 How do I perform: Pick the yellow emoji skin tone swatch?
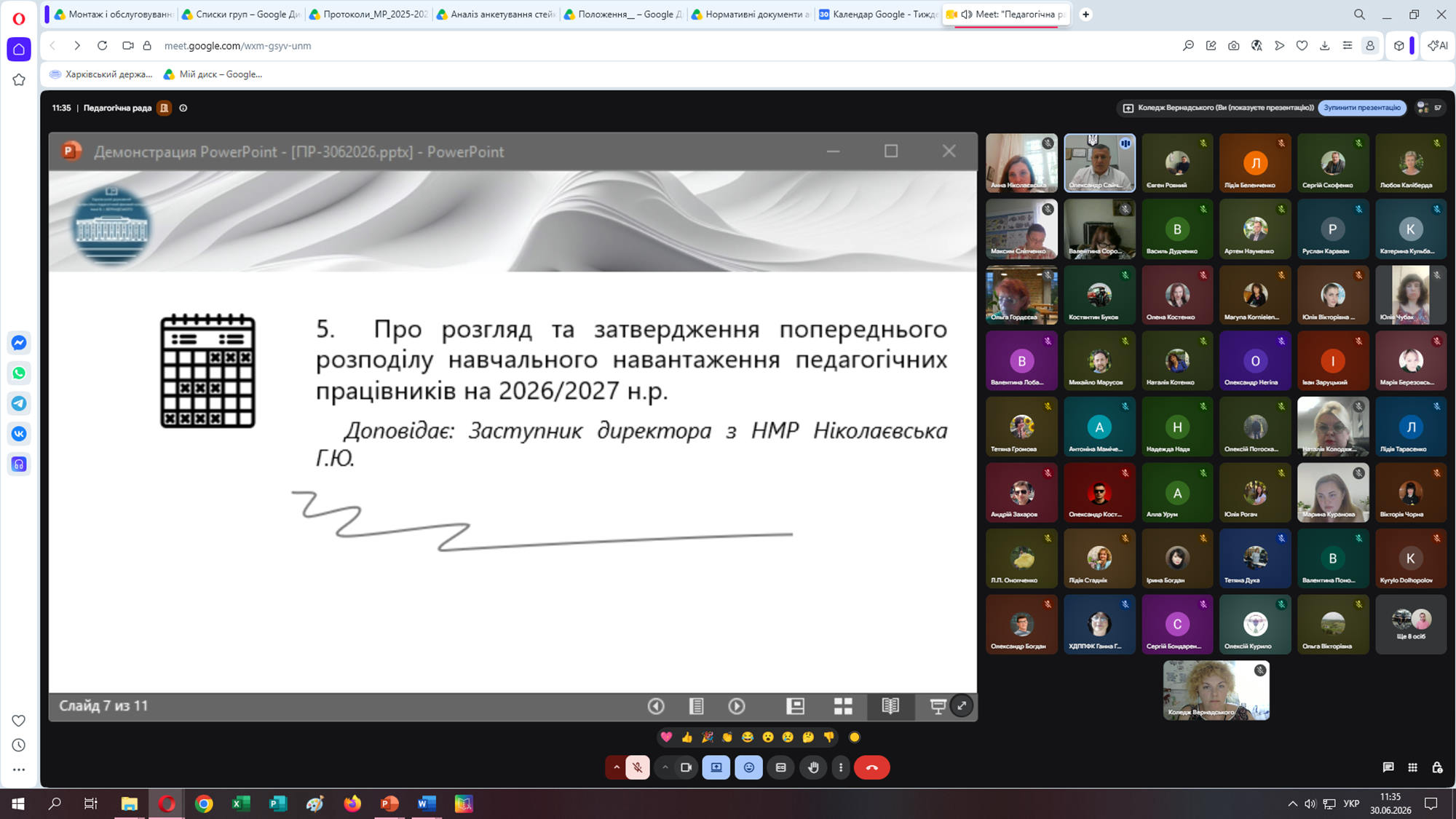point(855,737)
